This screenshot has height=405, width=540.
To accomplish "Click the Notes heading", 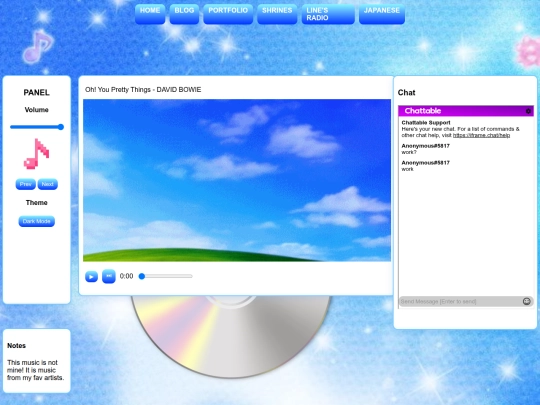I will point(17,345).
